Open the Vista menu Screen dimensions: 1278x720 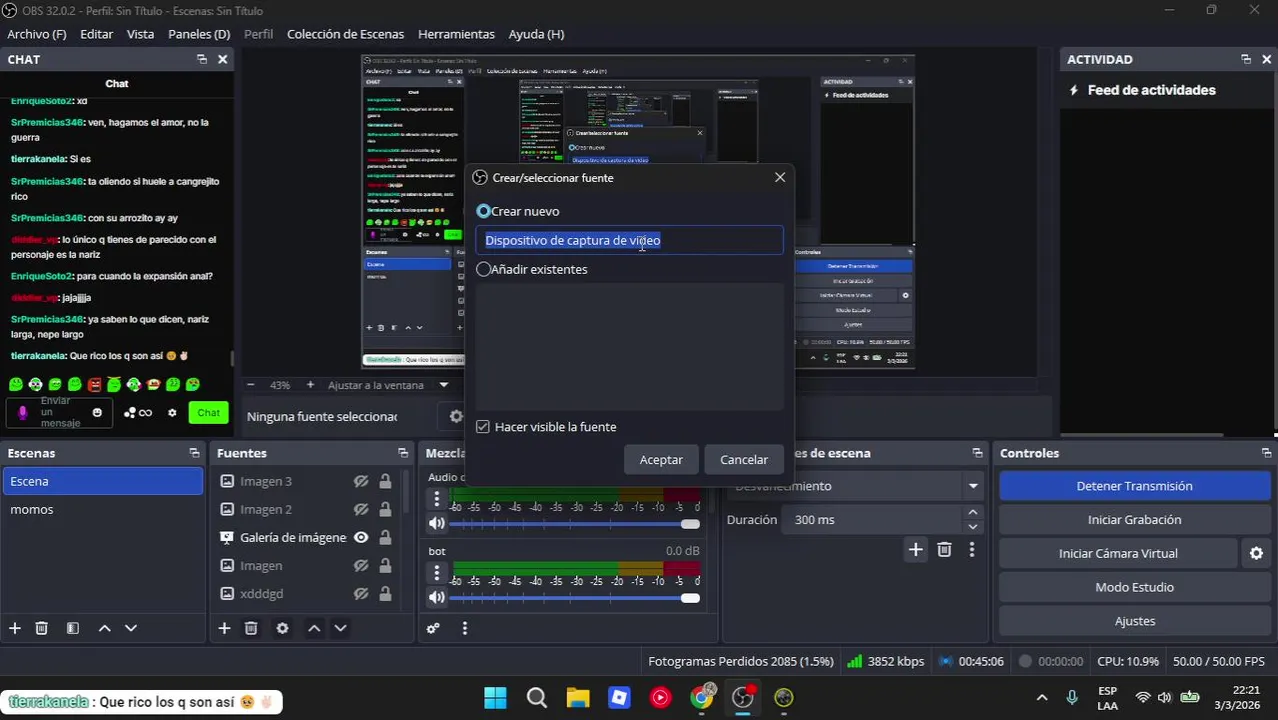click(x=140, y=34)
